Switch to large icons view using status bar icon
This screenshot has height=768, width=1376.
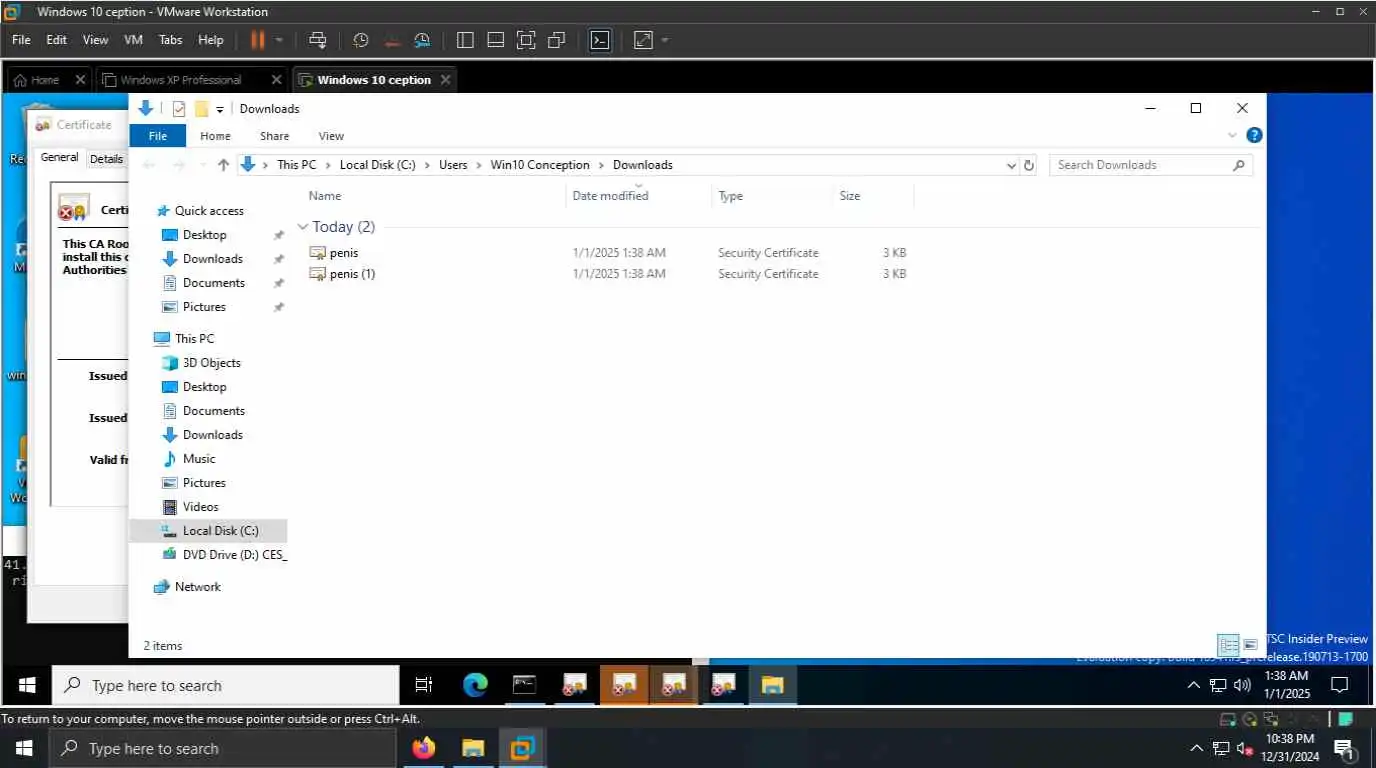click(1250, 645)
